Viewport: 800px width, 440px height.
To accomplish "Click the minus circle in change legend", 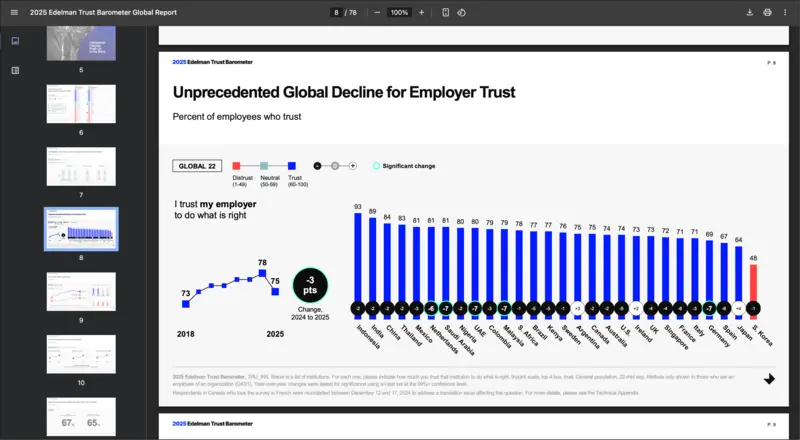I will pyautogui.click(x=317, y=166).
